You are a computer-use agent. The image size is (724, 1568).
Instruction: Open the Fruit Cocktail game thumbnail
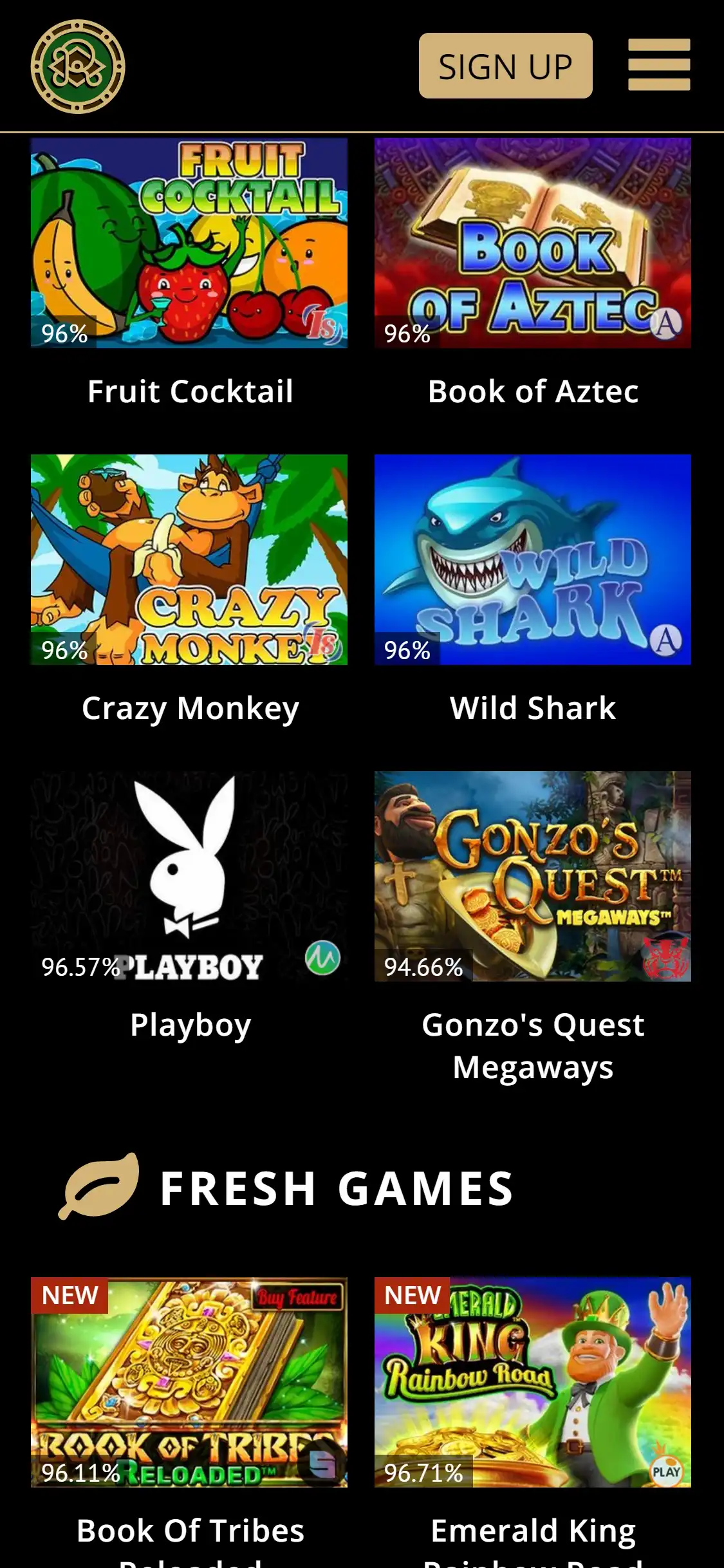coord(189,243)
